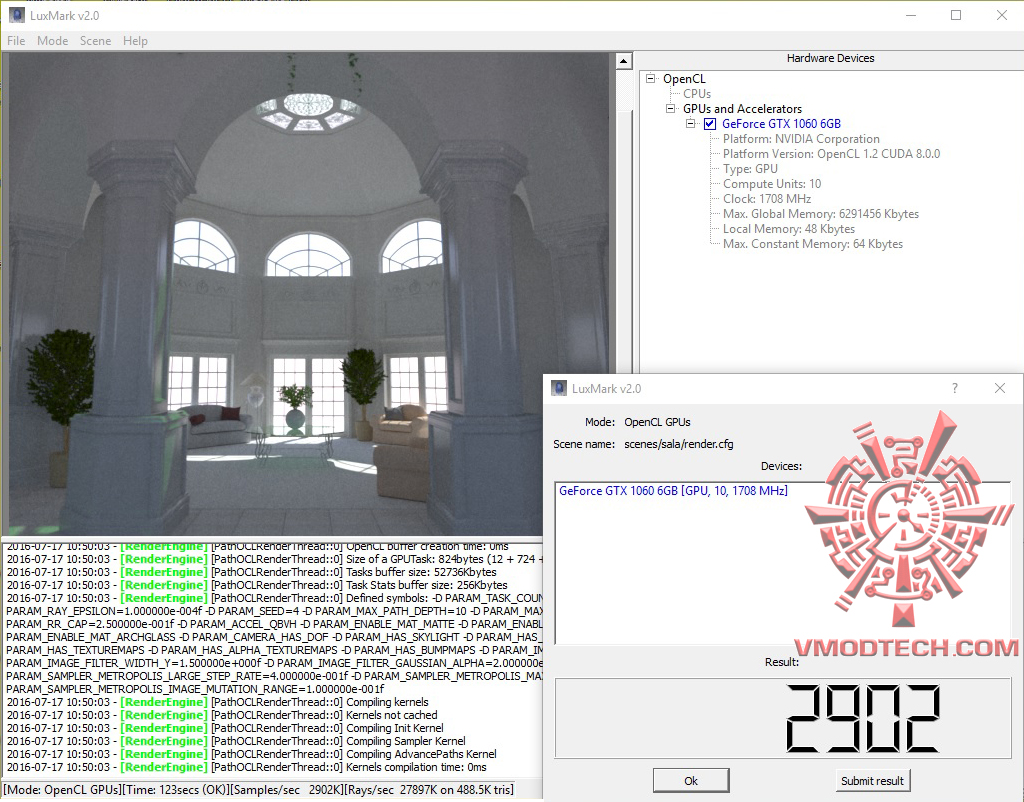The image size is (1024, 802).
Task: Click the 'Kernels not cached' log line
Action: click(x=222, y=714)
